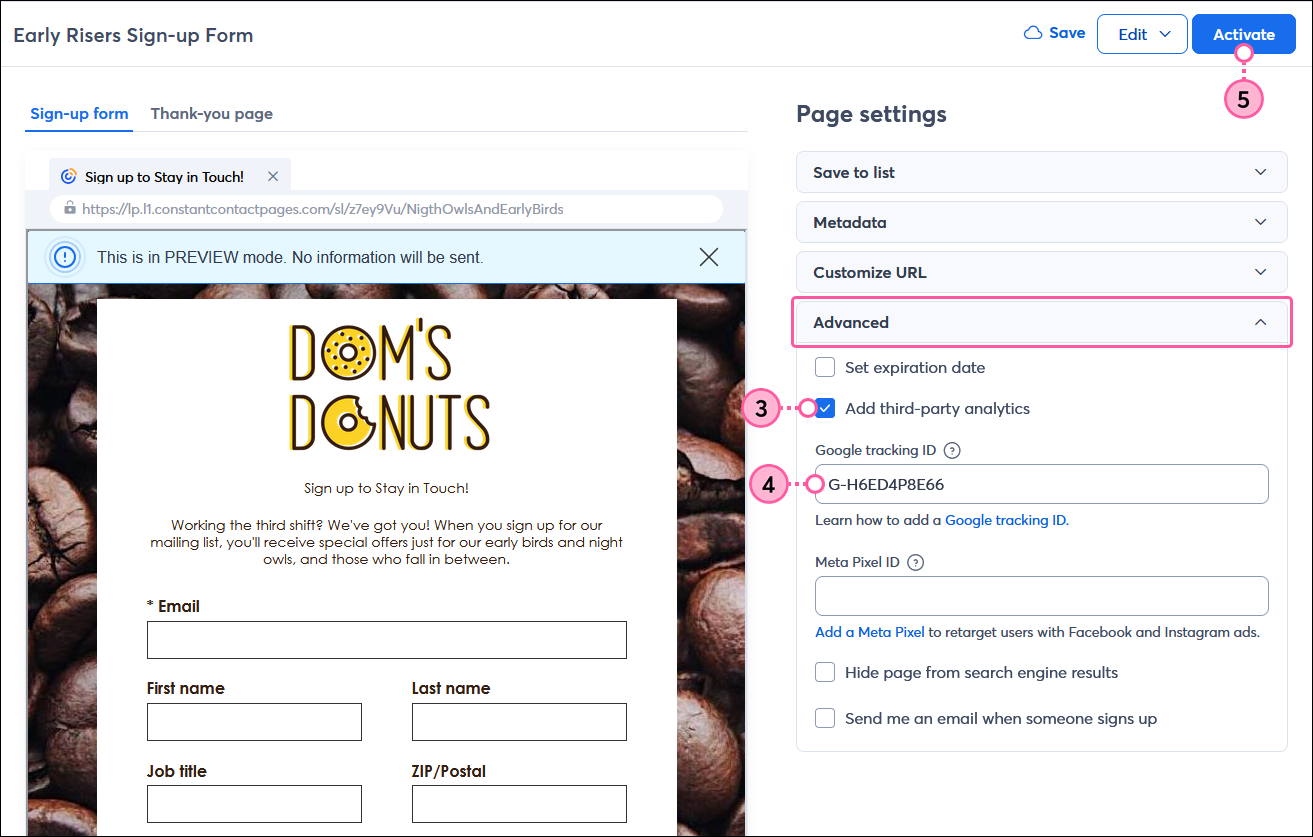Viewport: 1313px width, 837px height.
Task: Click the Activate button
Action: (x=1244, y=34)
